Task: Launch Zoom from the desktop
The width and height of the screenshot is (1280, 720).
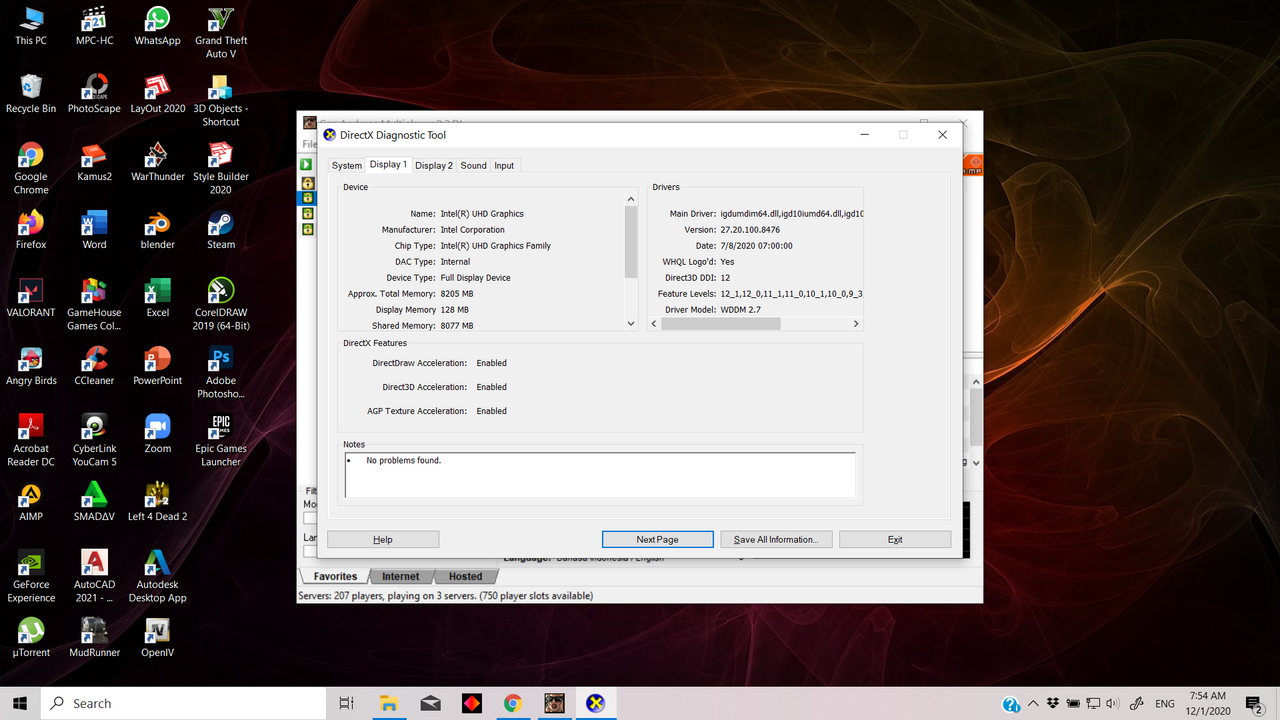Action: tap(157, 434)
